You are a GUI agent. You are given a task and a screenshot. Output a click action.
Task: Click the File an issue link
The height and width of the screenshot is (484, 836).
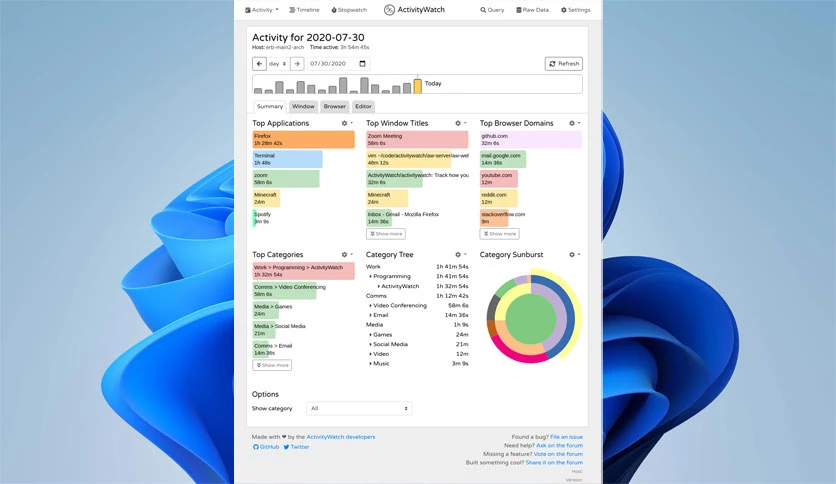click(x=566, y=437)
